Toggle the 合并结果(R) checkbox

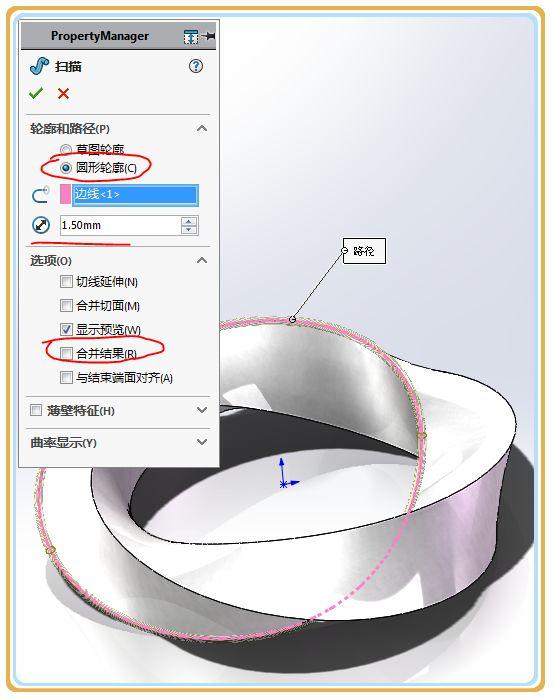pos(66,354)
